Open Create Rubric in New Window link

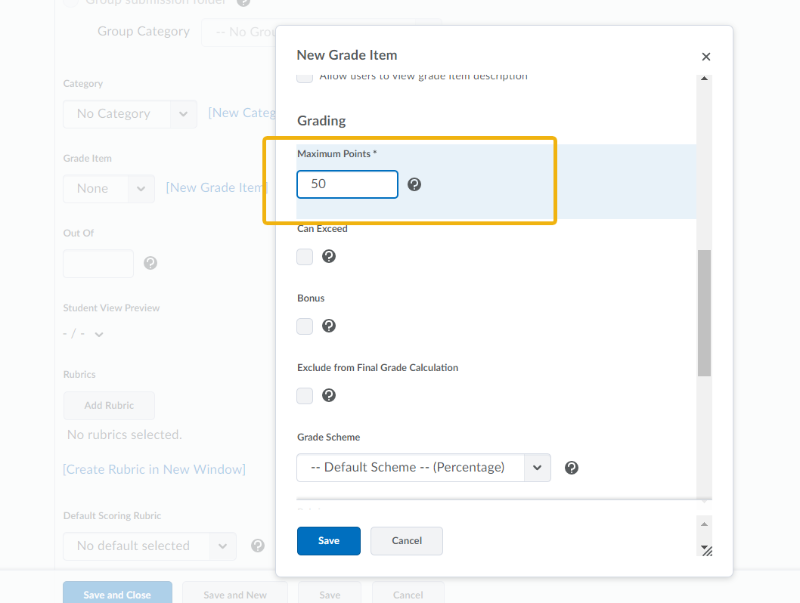(154, 469)
